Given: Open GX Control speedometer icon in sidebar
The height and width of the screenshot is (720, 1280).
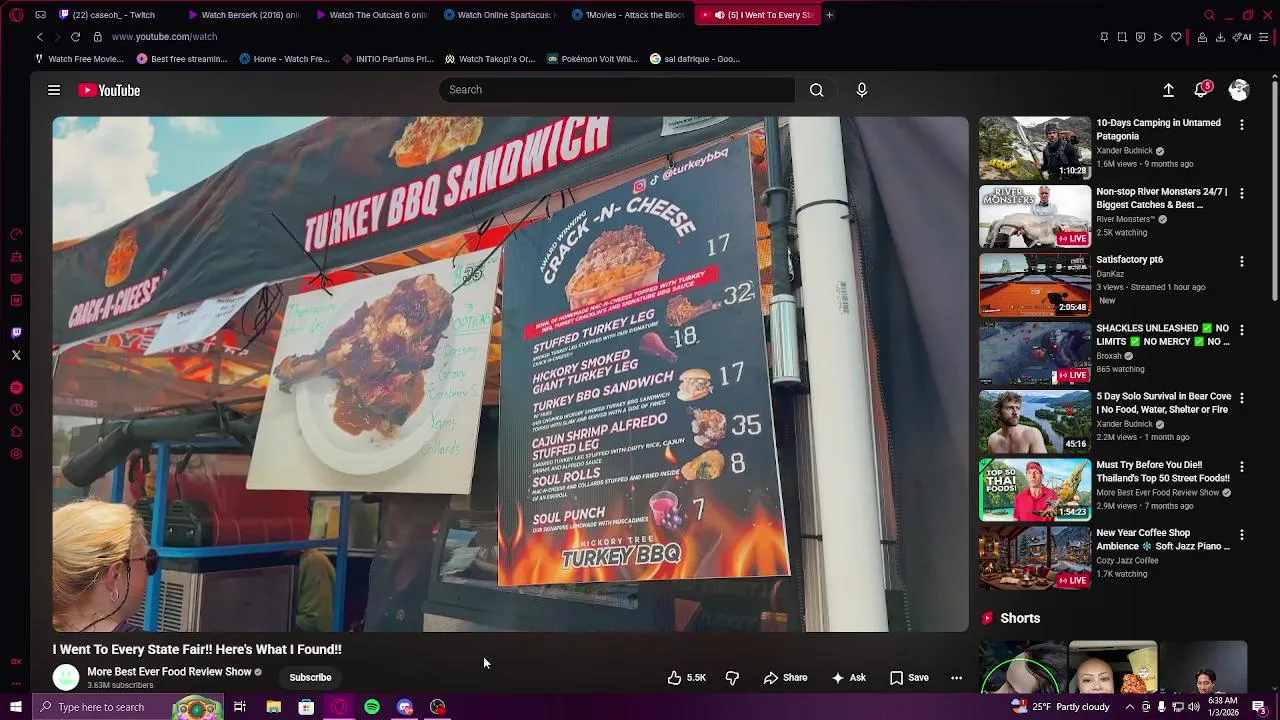Looking at the screenshot, I should click(x=16, y=234).
